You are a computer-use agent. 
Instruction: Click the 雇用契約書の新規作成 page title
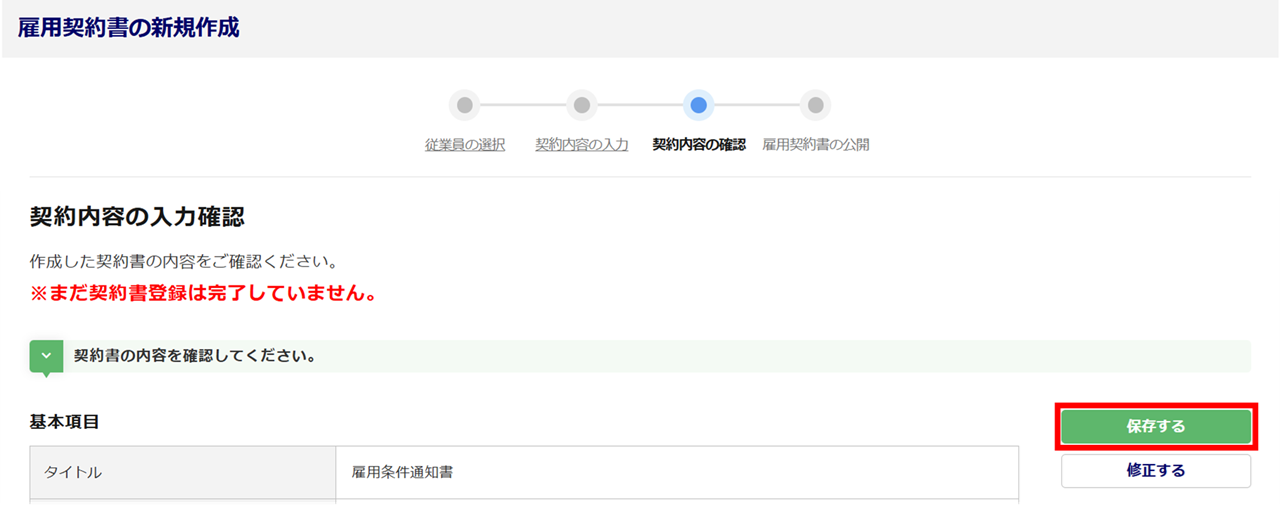pyautogui.click(x=129, y=28)
